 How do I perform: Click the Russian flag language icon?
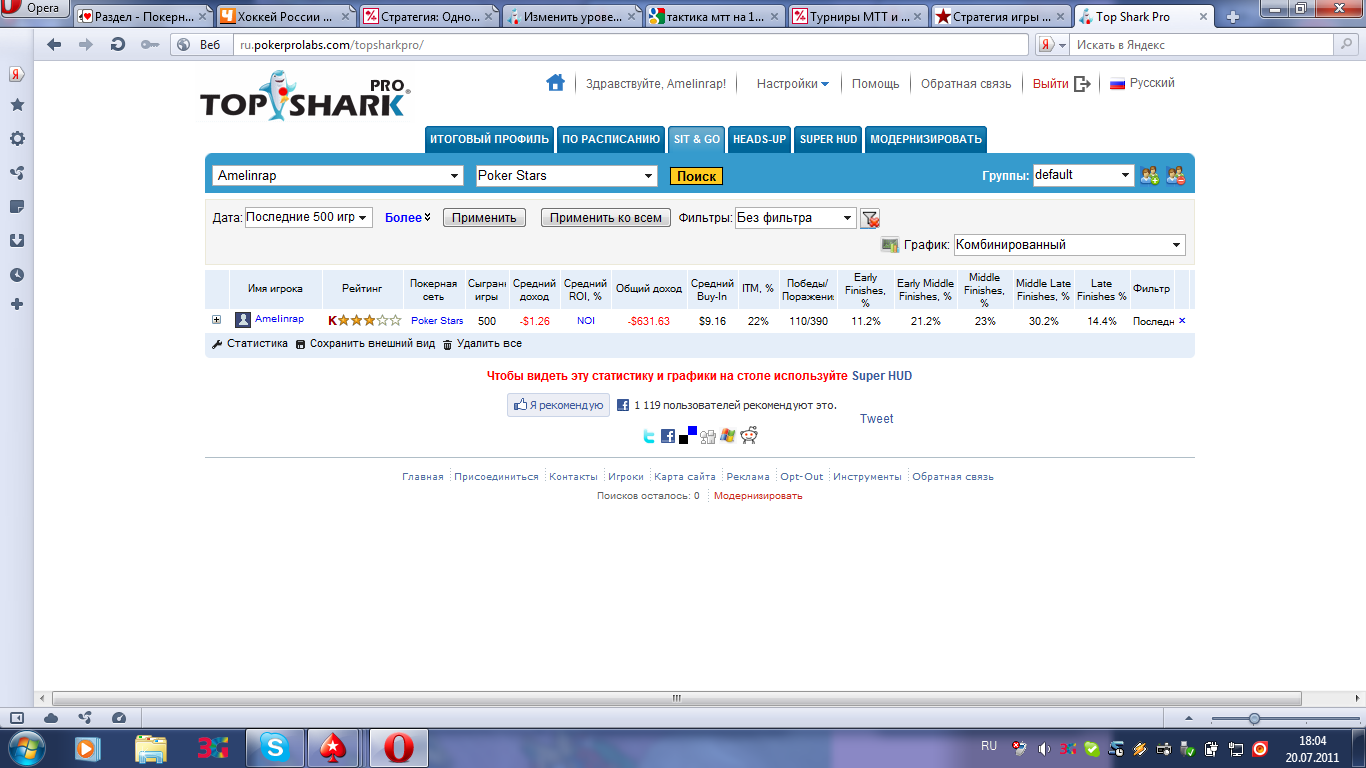click(1118, 84)
